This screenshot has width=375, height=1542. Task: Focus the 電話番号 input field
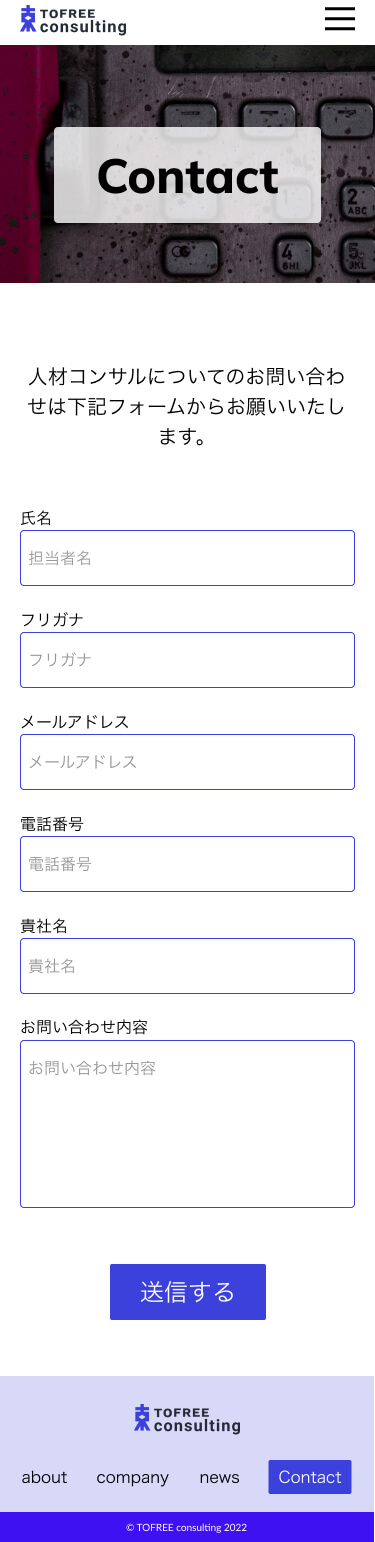tap(187, 864)
